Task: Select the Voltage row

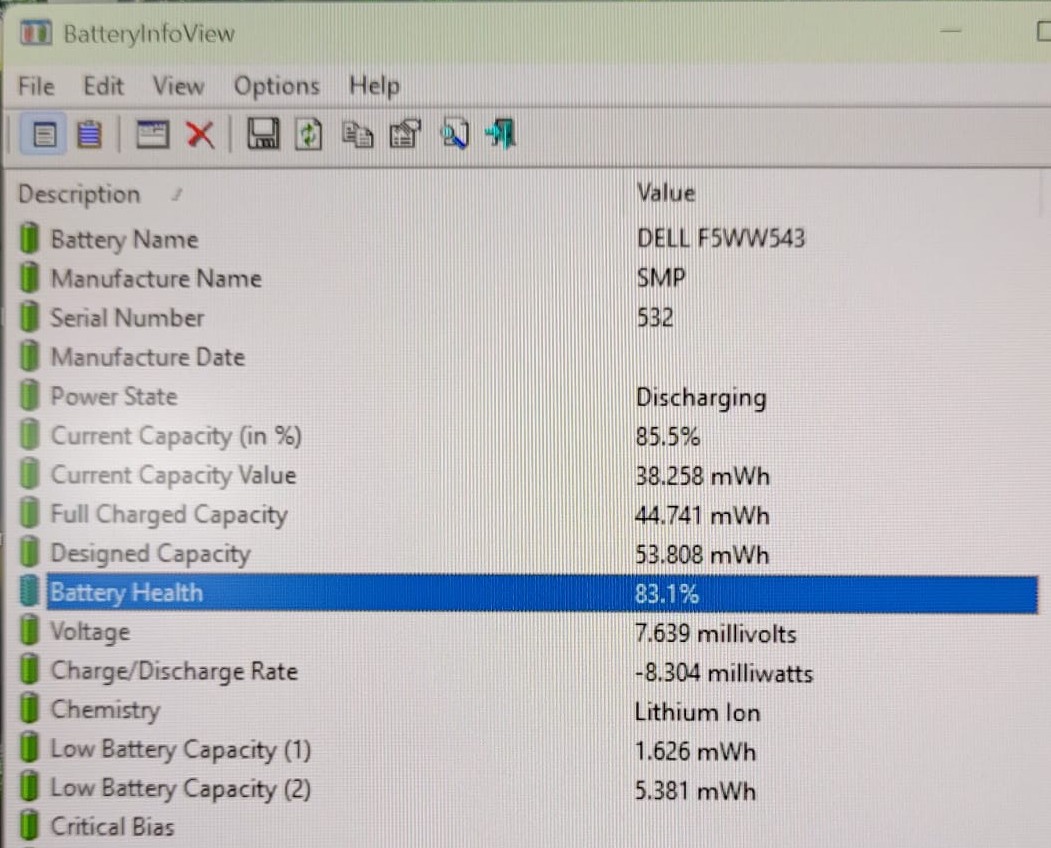Action: click(528, 632)
